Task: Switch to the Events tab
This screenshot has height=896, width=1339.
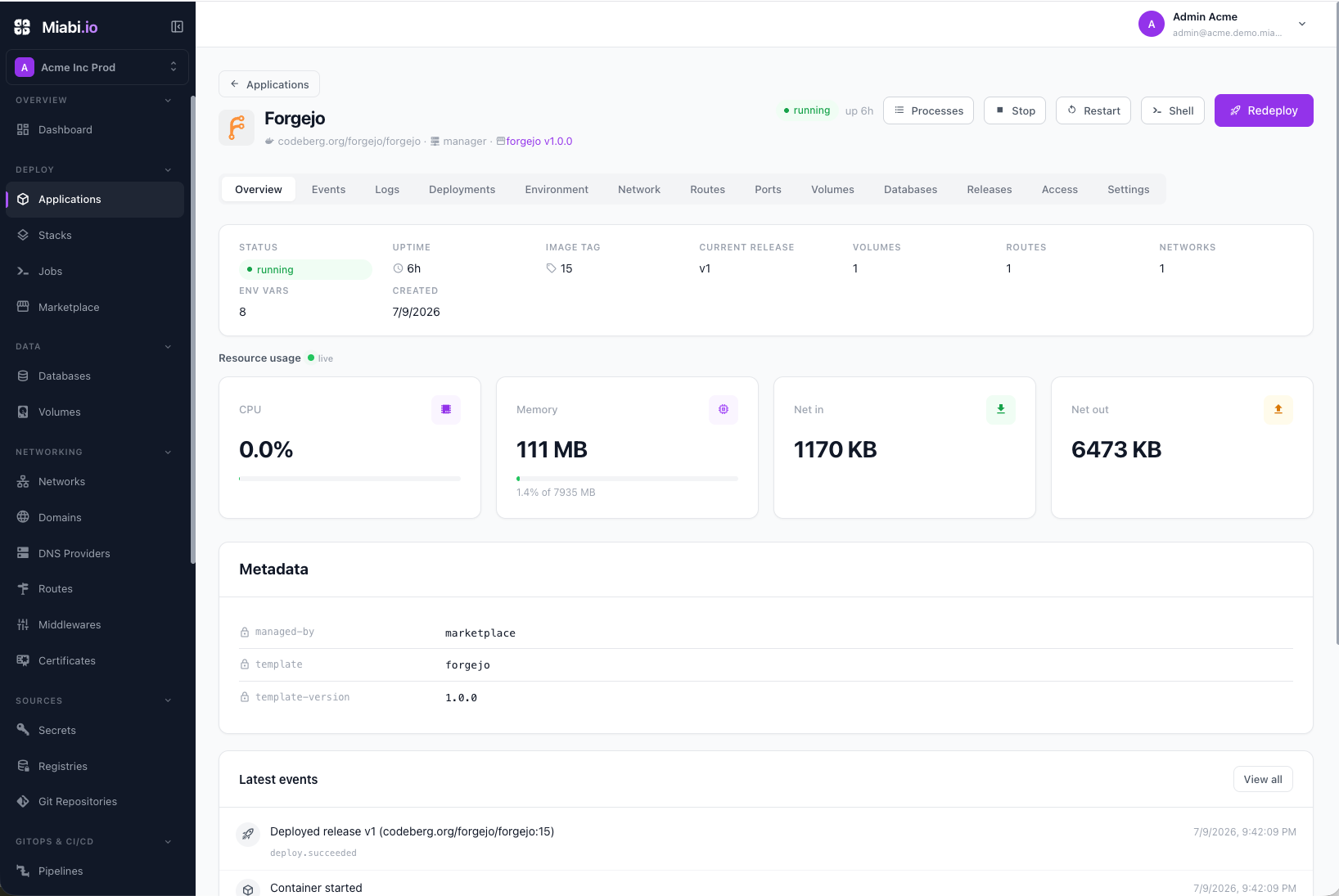Action: click(x=328, y=189)
